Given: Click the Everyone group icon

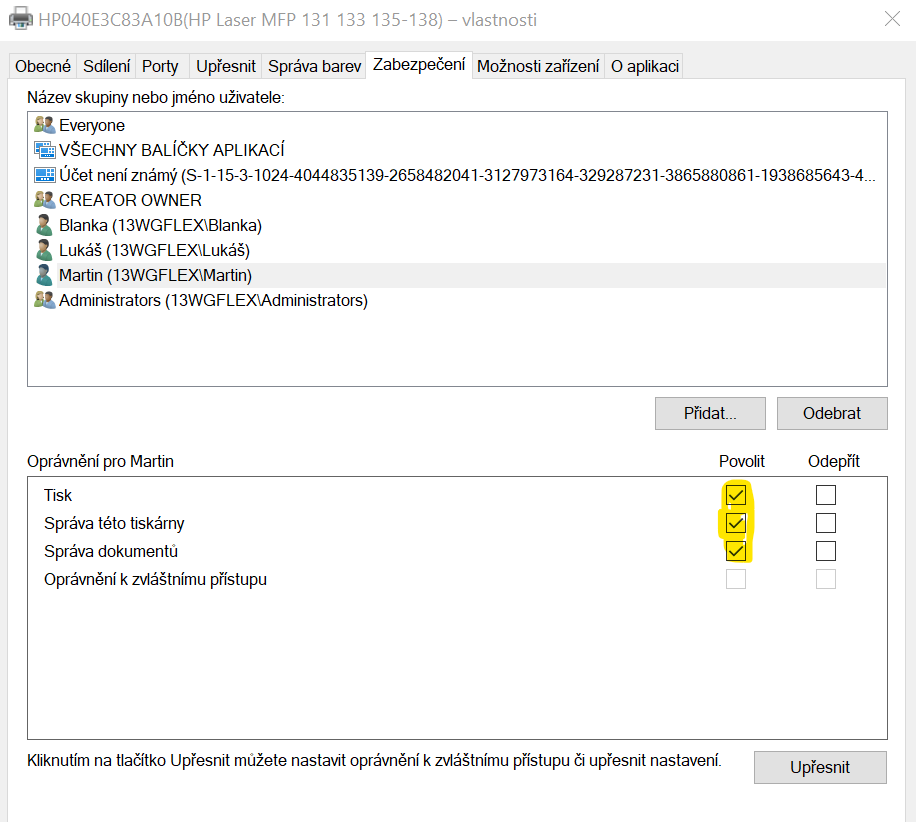Looking at the screenshot, I should [x=44, y=125].
